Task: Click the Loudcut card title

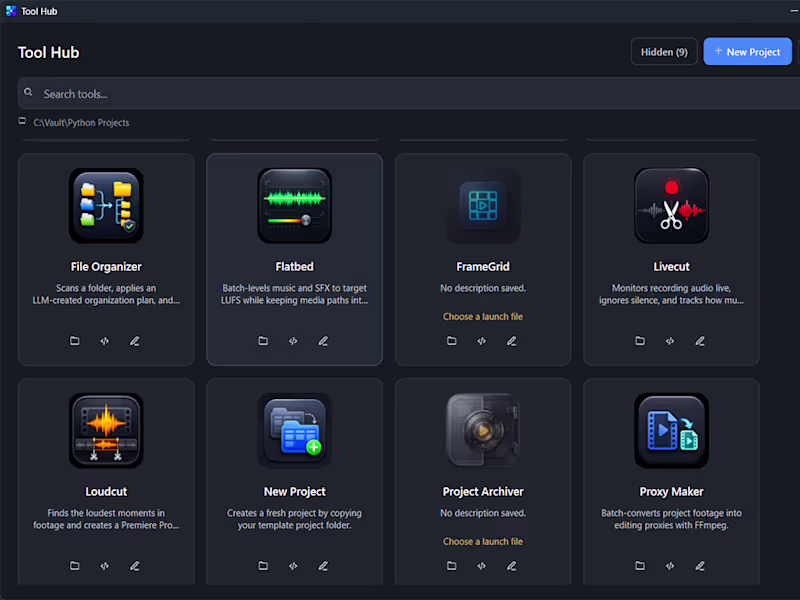Action: pos(106,492)
